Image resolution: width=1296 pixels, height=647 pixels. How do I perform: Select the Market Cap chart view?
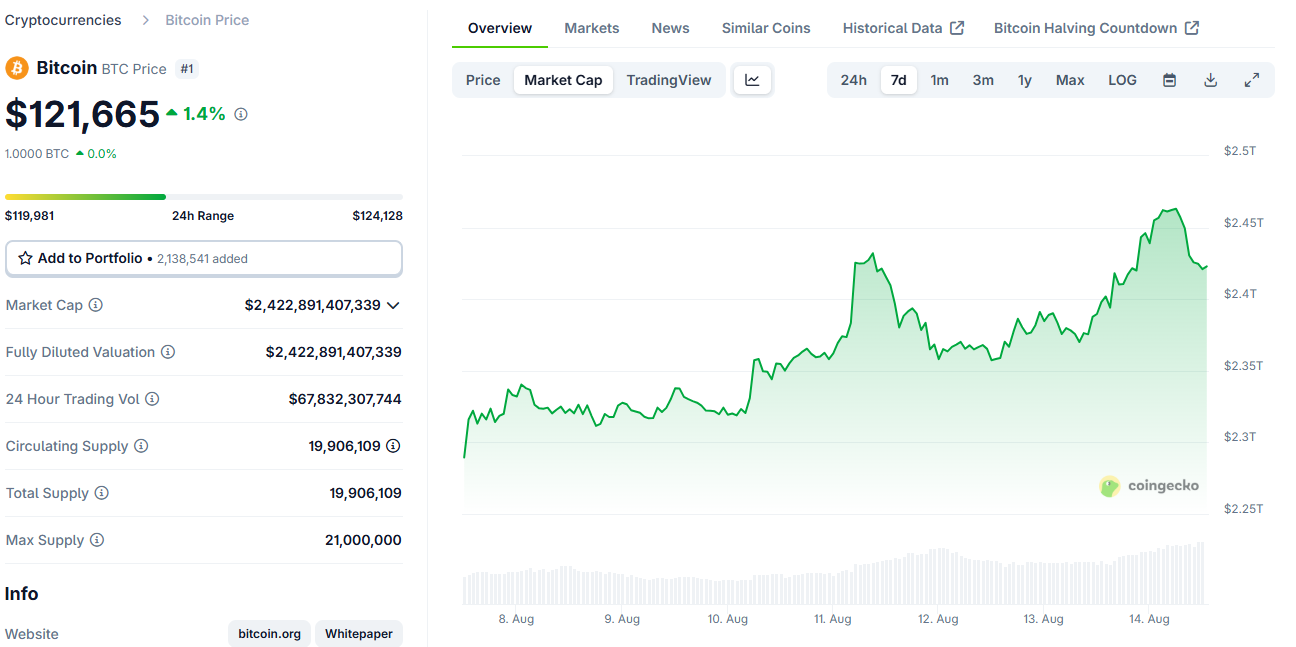(x=563, y=80)
